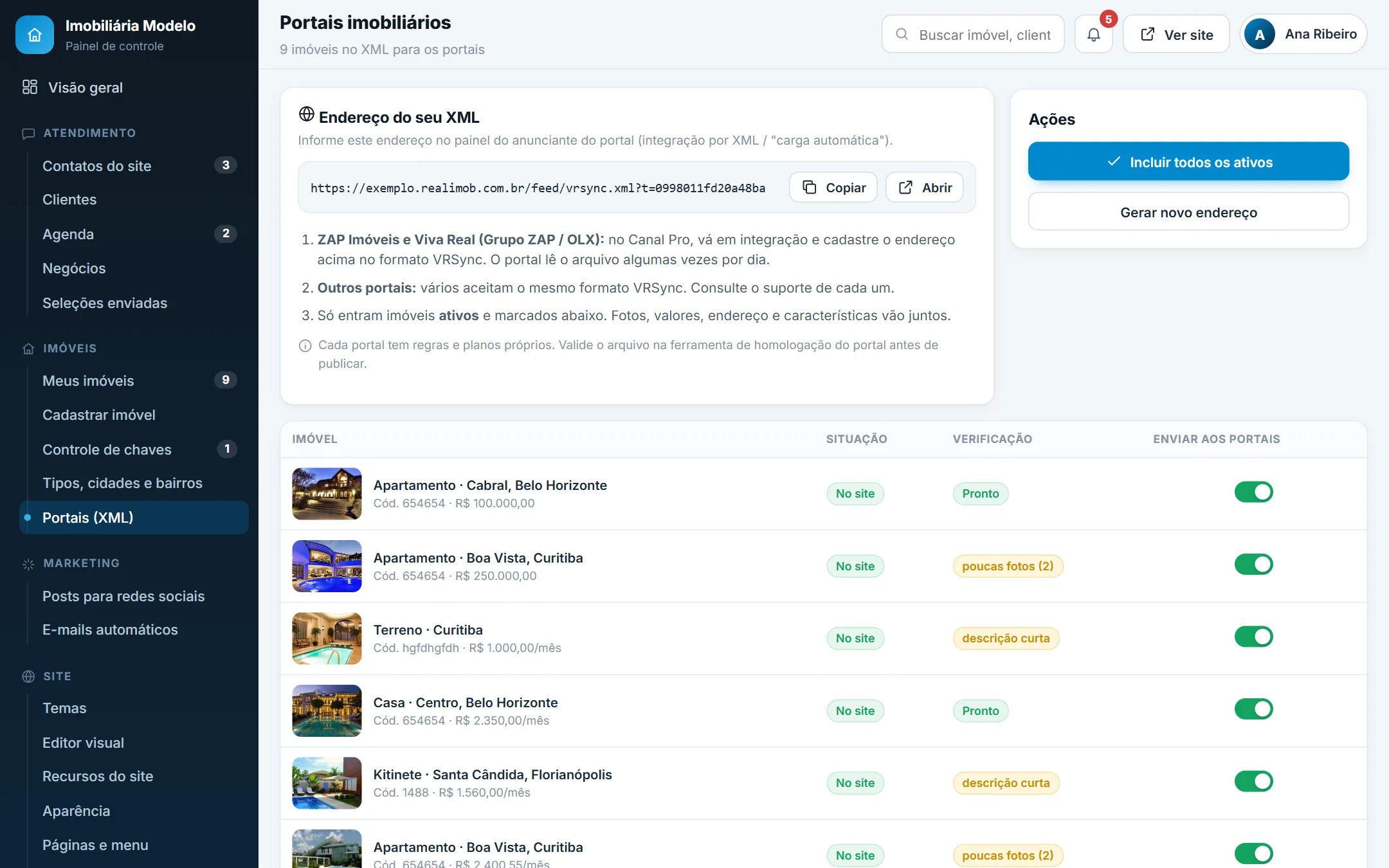Click the red notification badge showing 5
Screen dimensions: 1389x868
coord(1108,19)
